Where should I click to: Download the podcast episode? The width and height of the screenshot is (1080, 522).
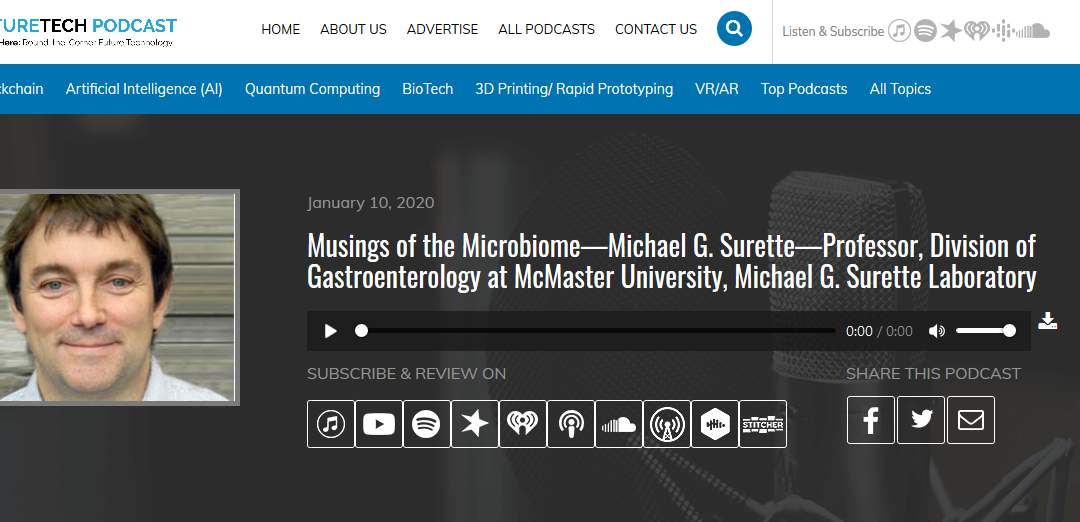[1048, 320]
